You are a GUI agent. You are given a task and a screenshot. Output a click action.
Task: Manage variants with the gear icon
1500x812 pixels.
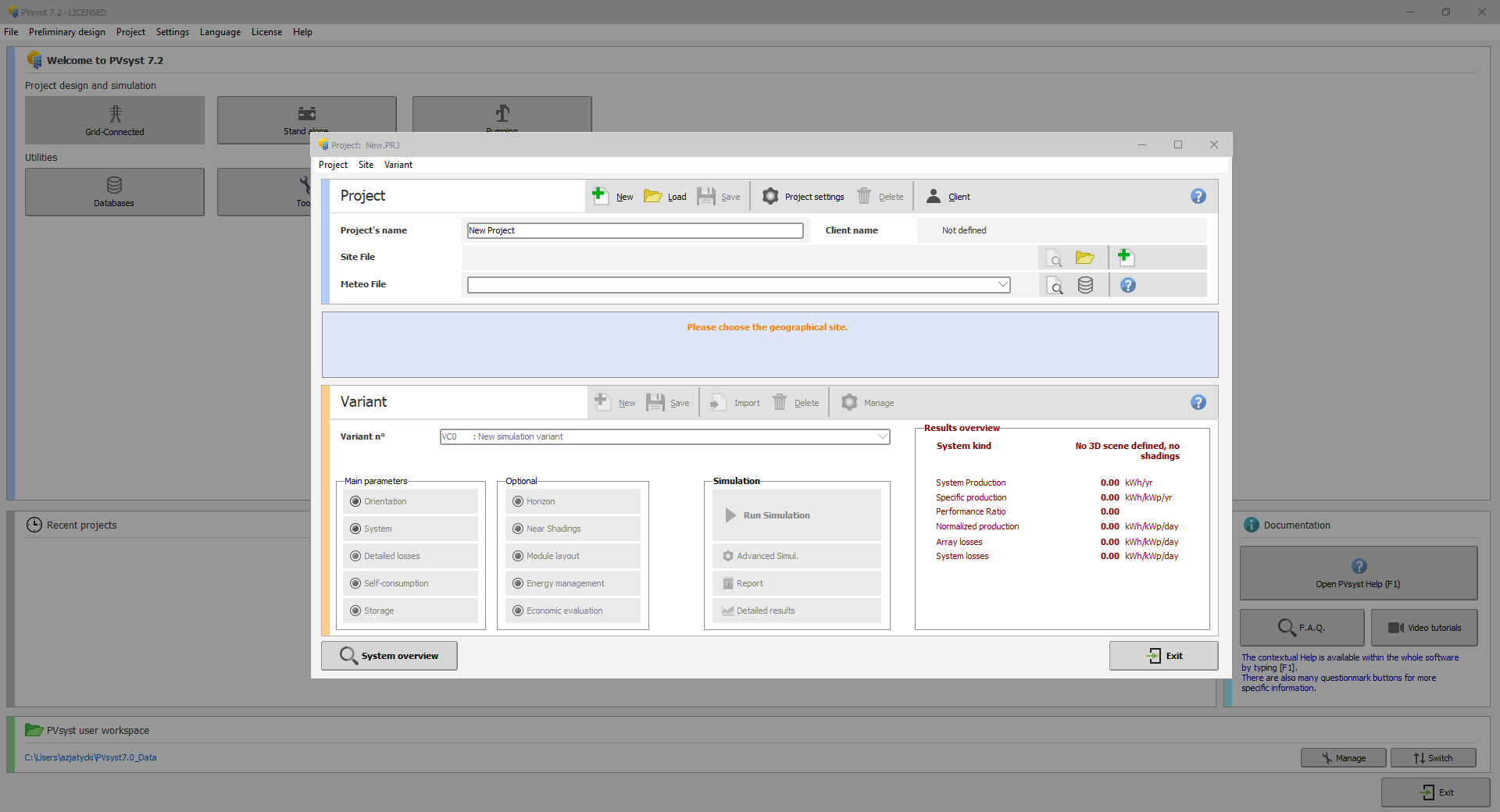[x=849, y=402]
